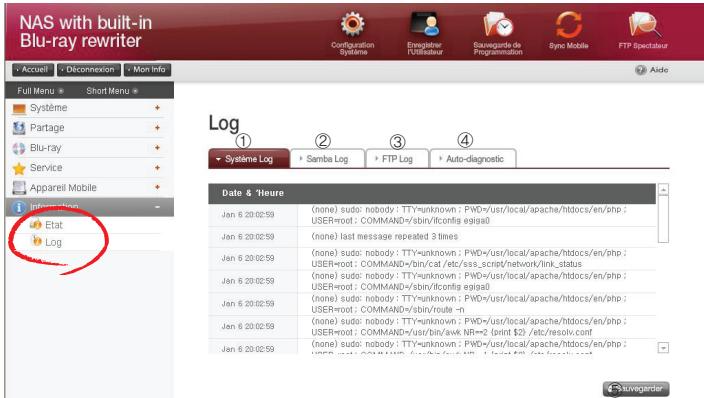Collapse the Information section minus sign
The width and height of the screenshot is (704, 398).
pyautogui.click(x=157, y=207)
